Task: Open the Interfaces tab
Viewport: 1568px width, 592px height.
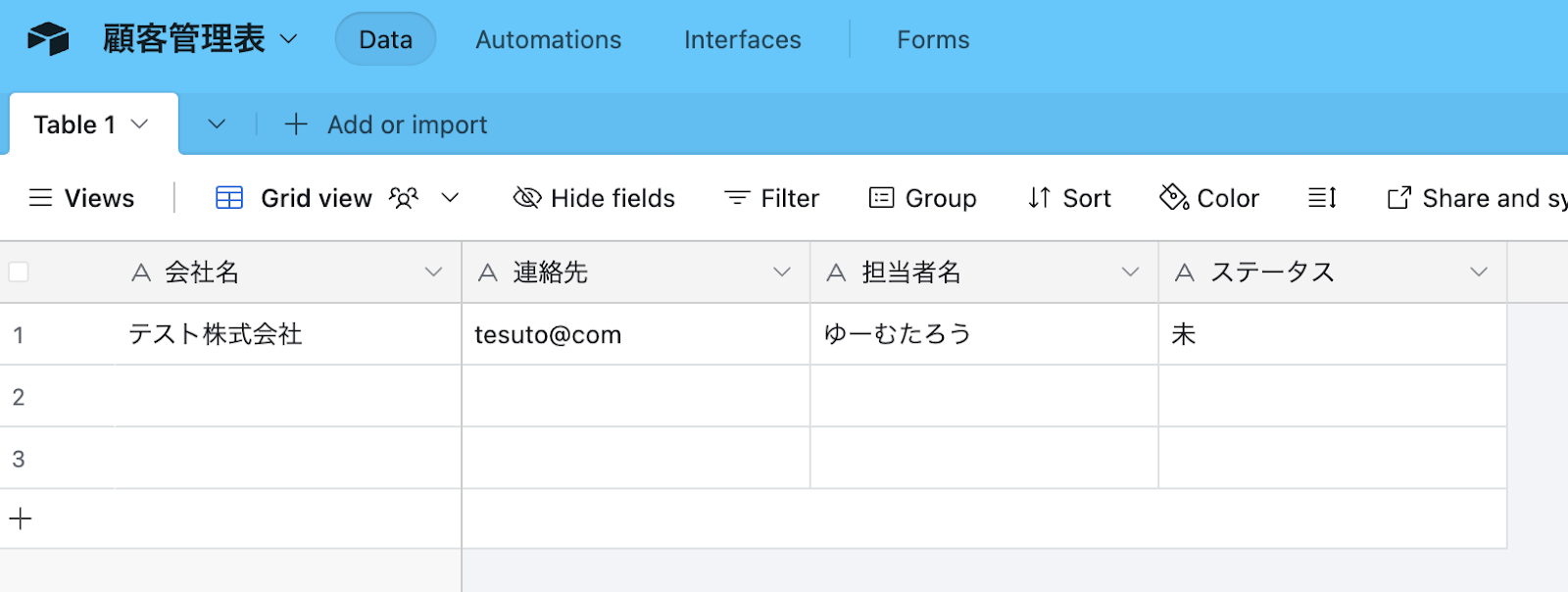Action: pos(742,40)
